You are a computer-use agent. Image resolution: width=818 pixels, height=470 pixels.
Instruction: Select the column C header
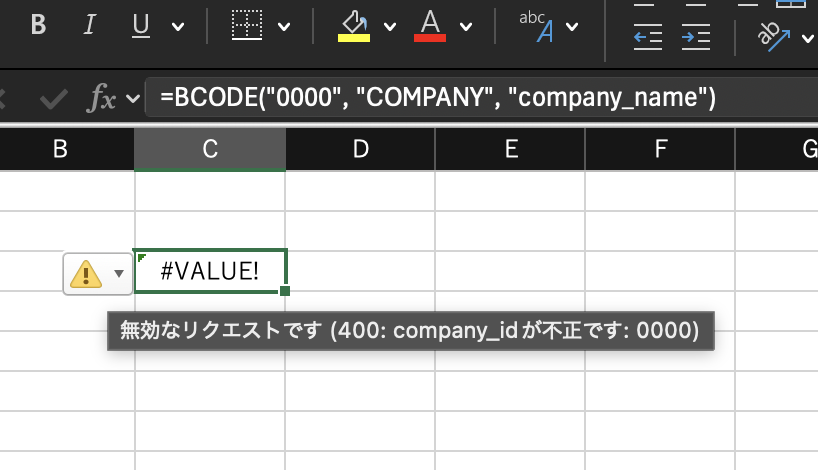[210, 150]
